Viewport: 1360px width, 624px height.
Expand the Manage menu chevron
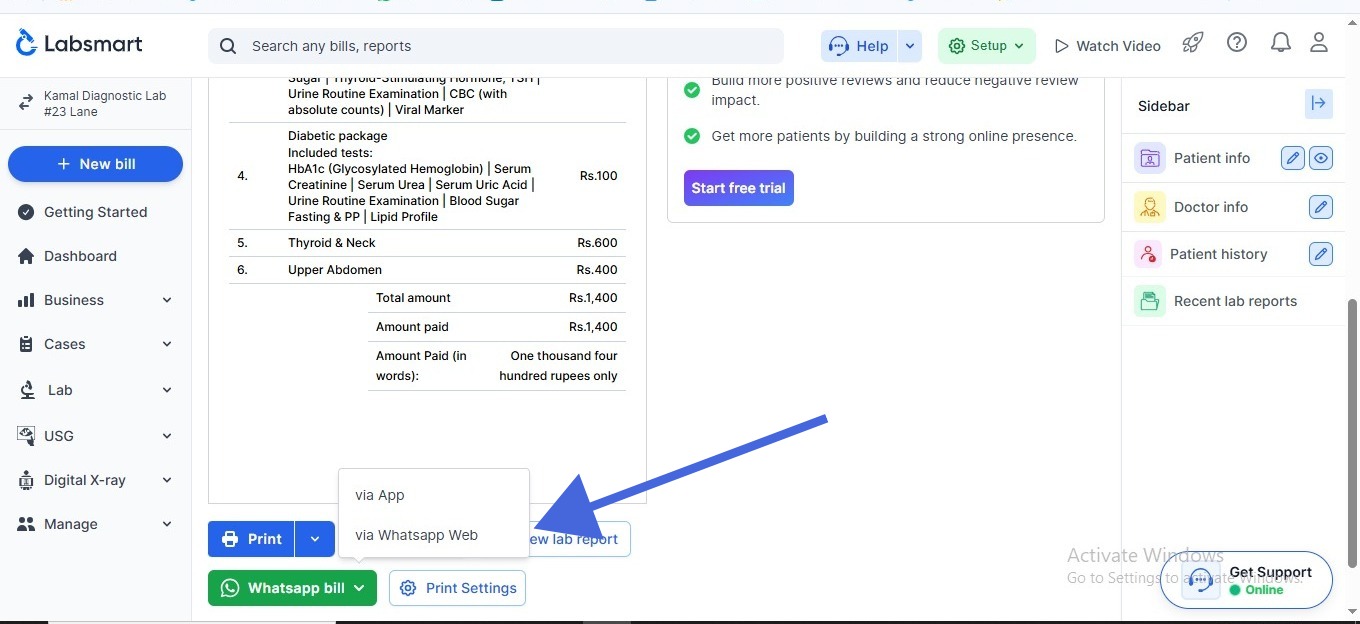[x=167, y=524]
